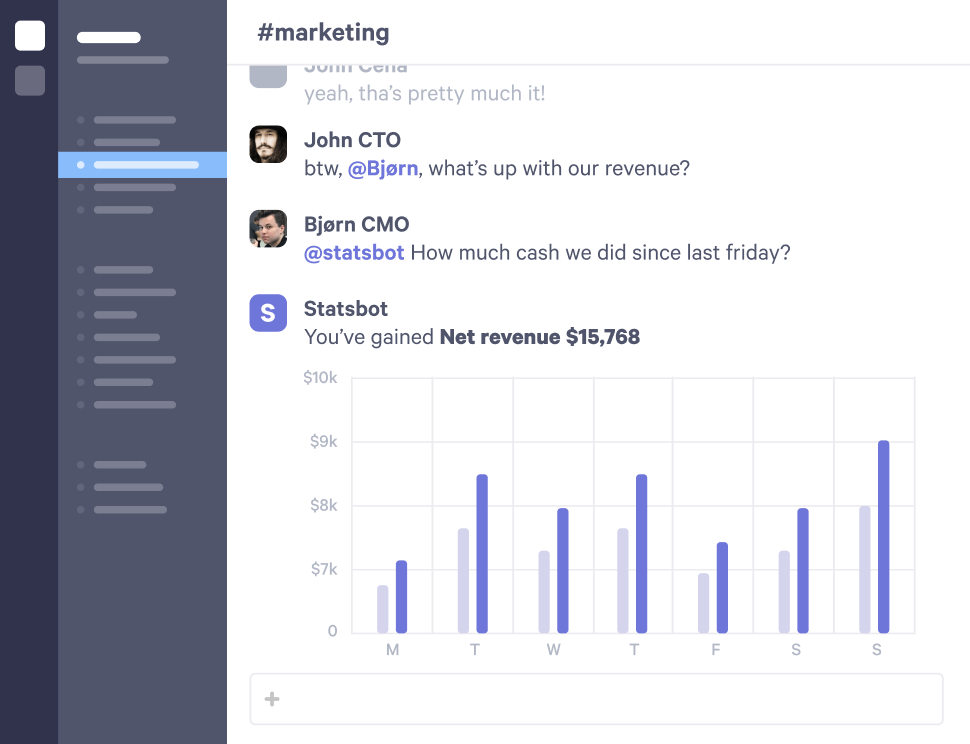Select the last item in sidebar bottom group
The width and height of the screenshot is (970, 744).
pos(130,510)
